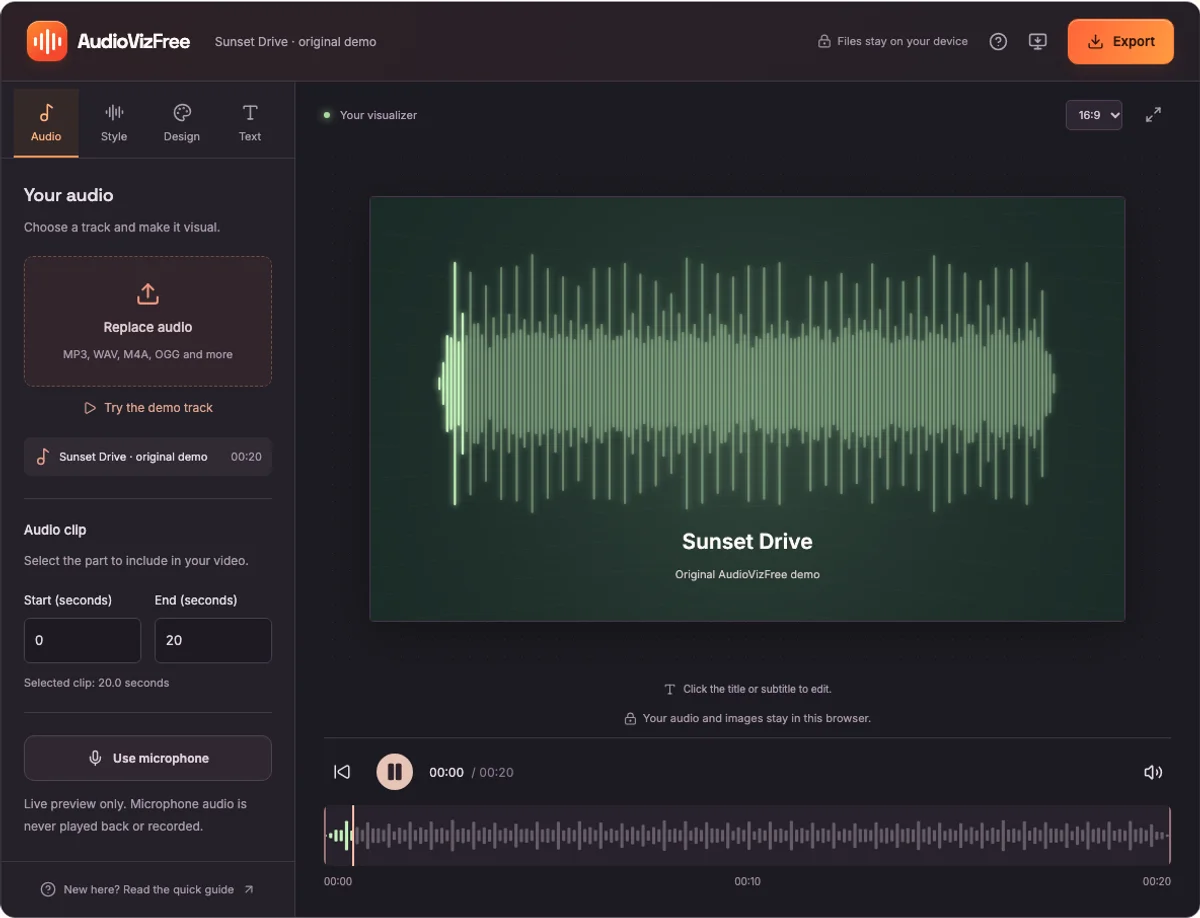
Task: Click the 00:20 timeline end label
Action: coord(1157,882)
